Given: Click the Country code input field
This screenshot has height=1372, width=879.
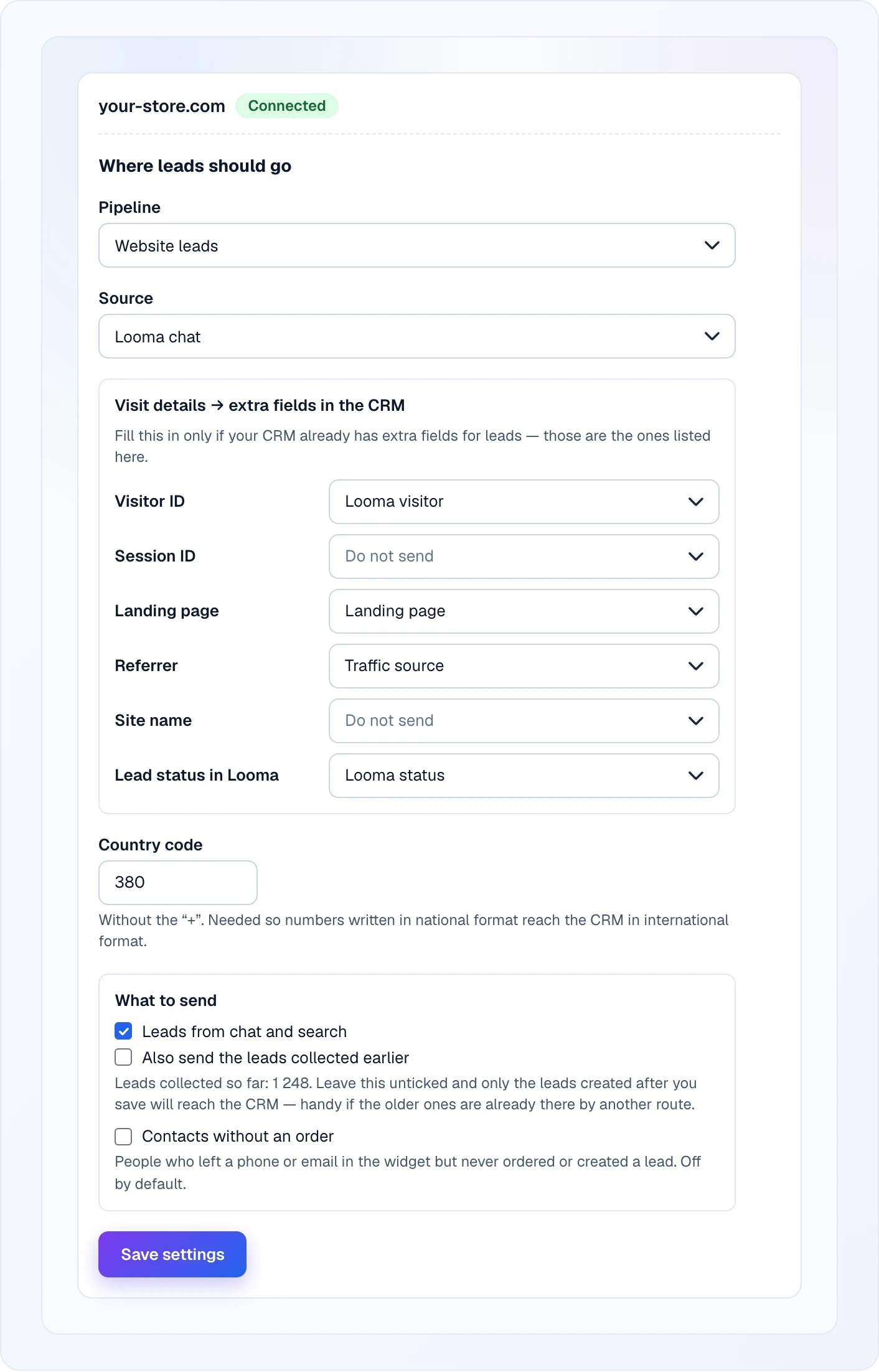Looking at the screenshot, I should (178, 883).
